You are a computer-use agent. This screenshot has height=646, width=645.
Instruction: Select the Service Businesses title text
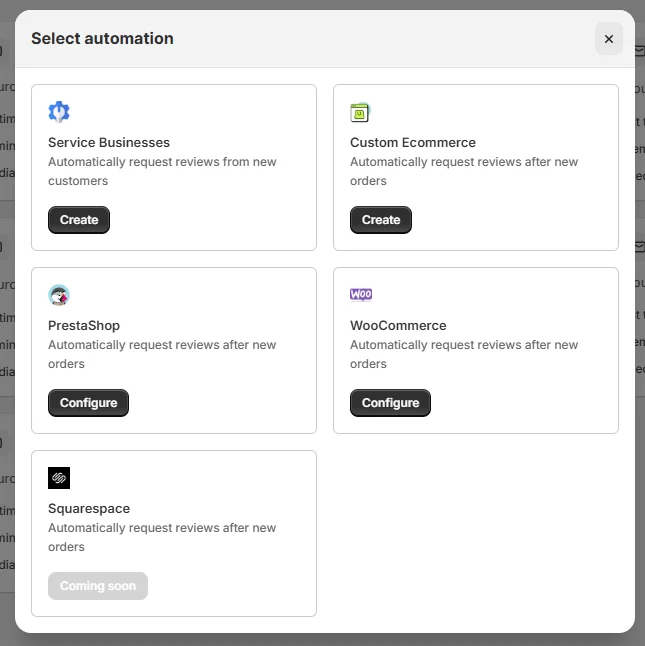[109, 143]
